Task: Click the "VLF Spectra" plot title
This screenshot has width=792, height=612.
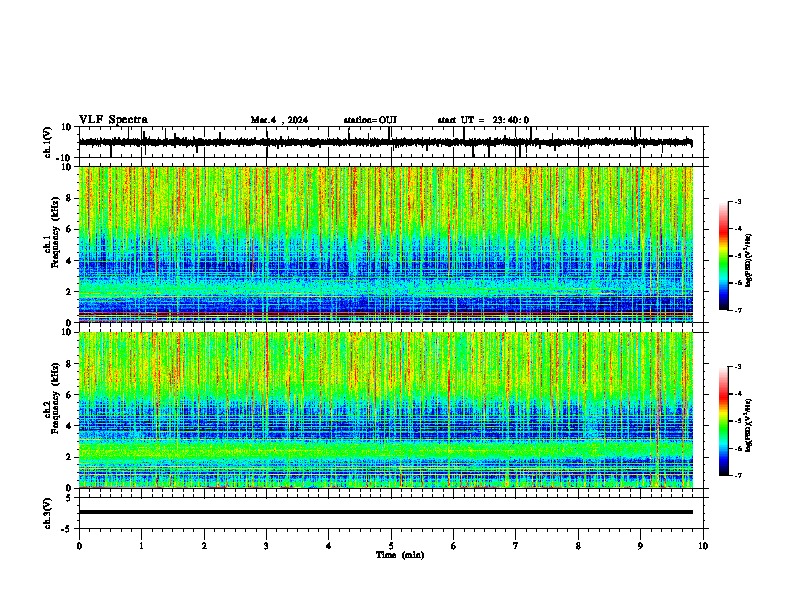Action: point(113,120)
